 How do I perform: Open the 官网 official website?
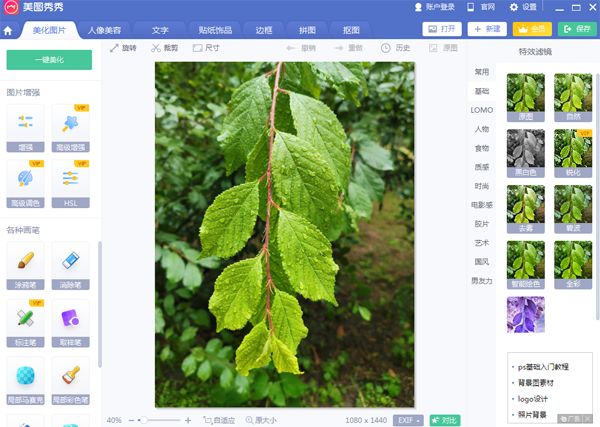(481, 7)
